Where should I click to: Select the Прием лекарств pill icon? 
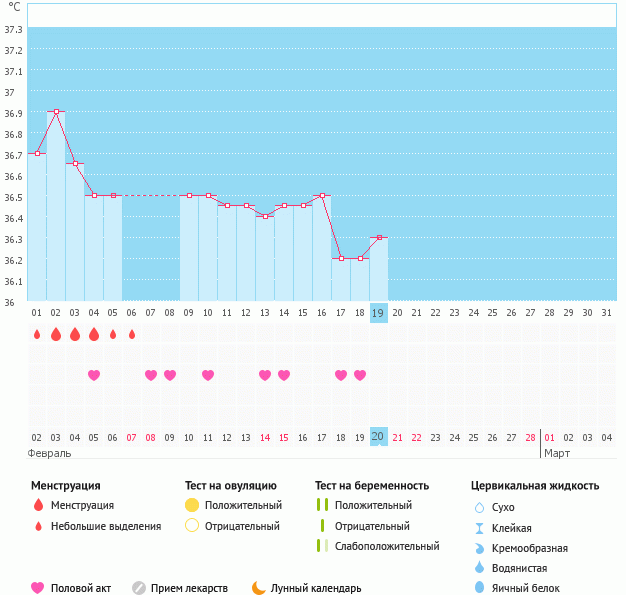point(139,588)
